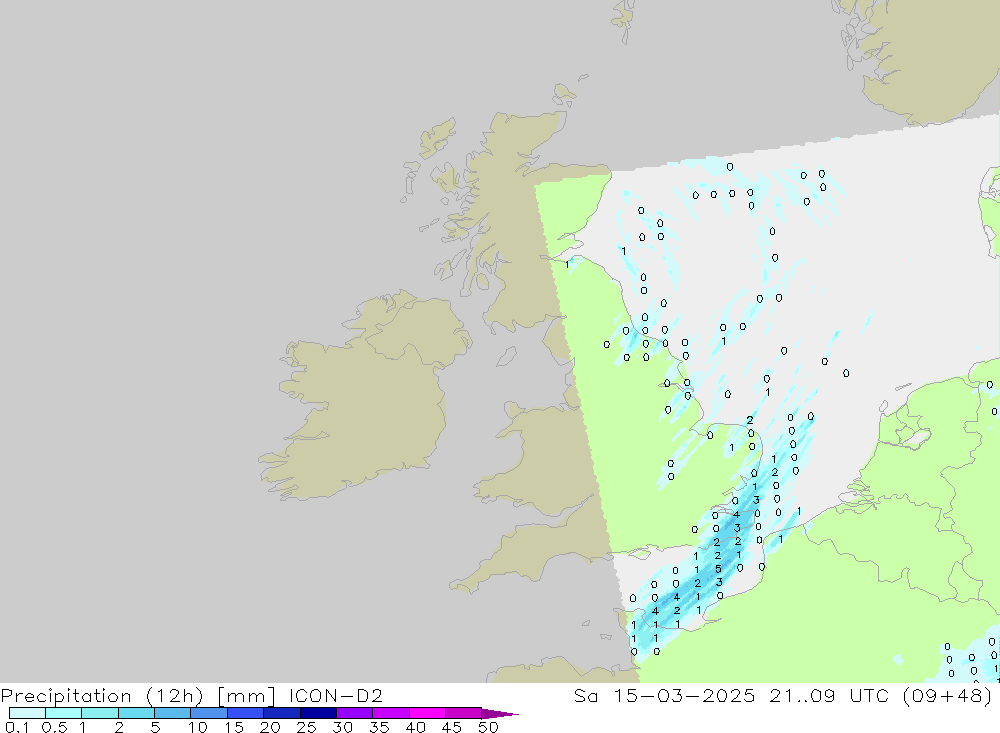The width and height of the screenshot is (1000, 733).
Task: Click the 20–25 mm dark blue legend swatch
Action: point(281,713)
